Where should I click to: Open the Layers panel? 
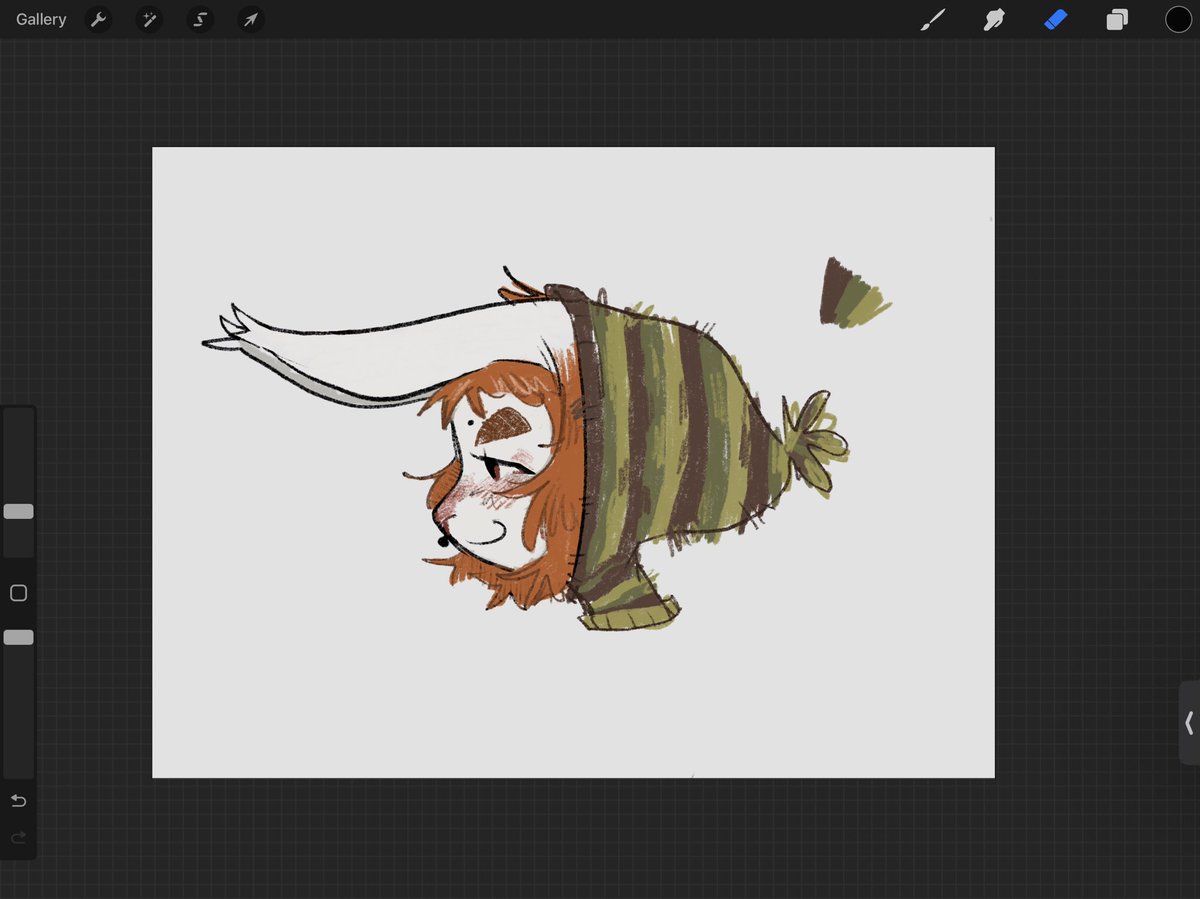click(1117, 19)
